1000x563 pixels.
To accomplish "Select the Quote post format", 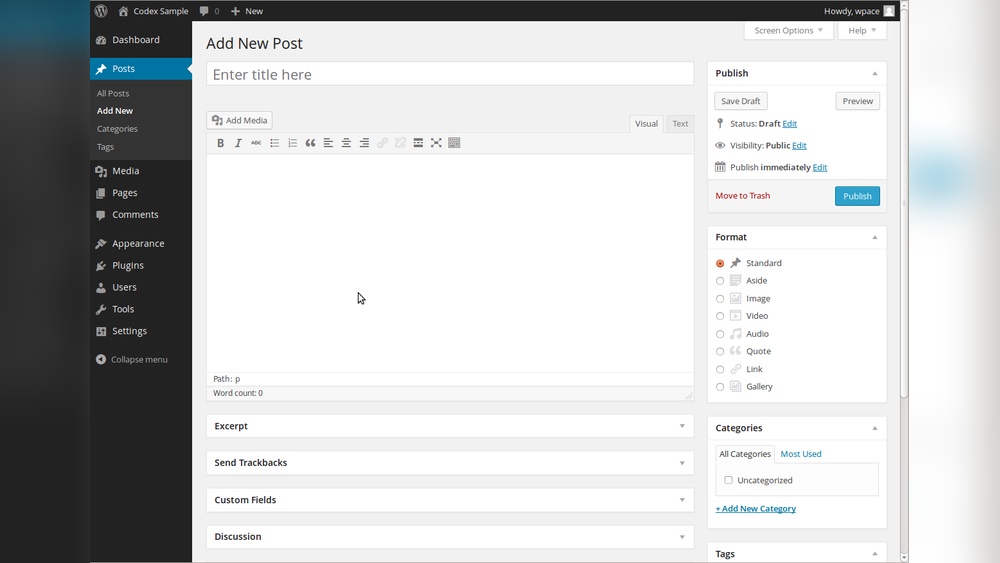I will (720, 351).
